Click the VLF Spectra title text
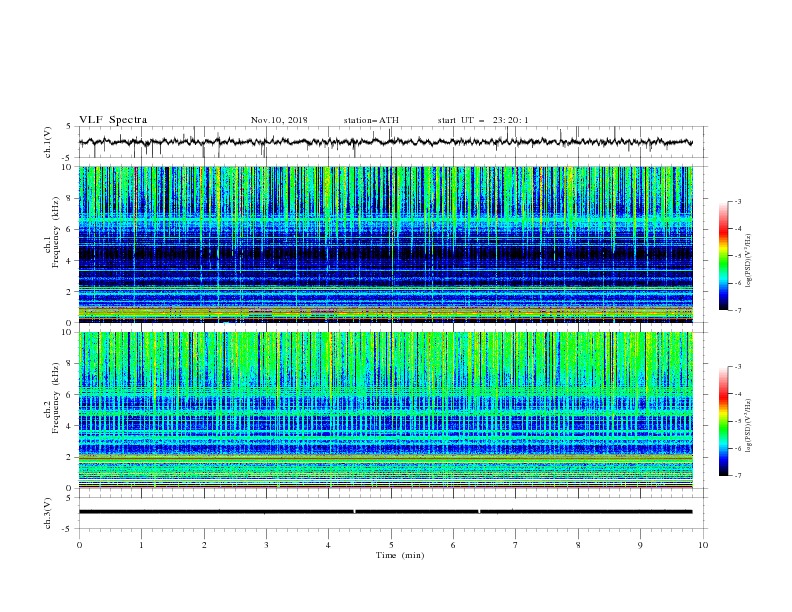Viewport: 792px width, 612px height. (113, 120)
